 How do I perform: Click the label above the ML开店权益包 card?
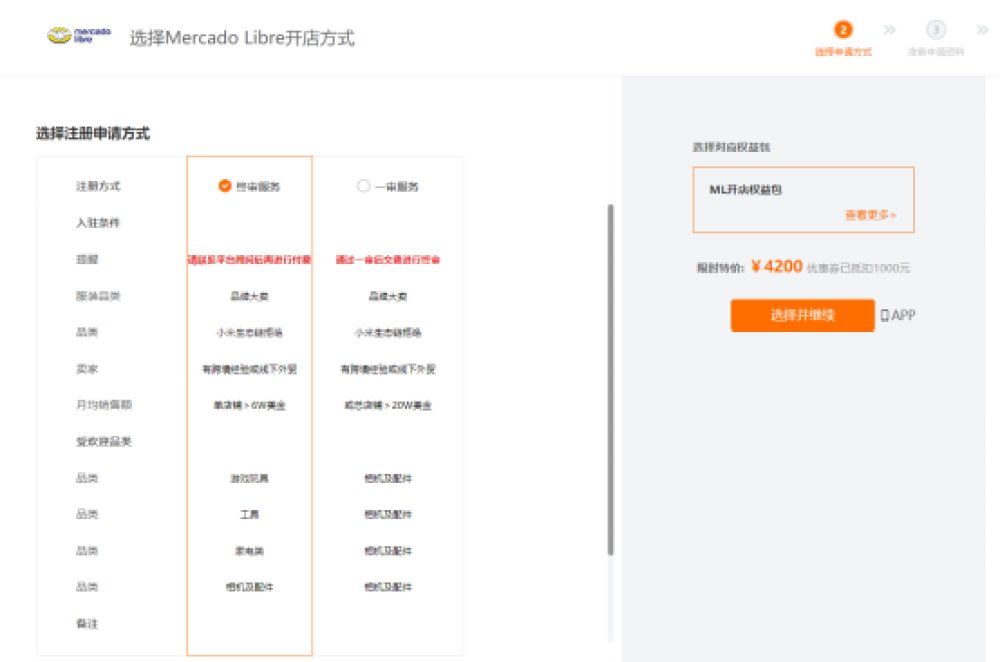coord(731,147)
